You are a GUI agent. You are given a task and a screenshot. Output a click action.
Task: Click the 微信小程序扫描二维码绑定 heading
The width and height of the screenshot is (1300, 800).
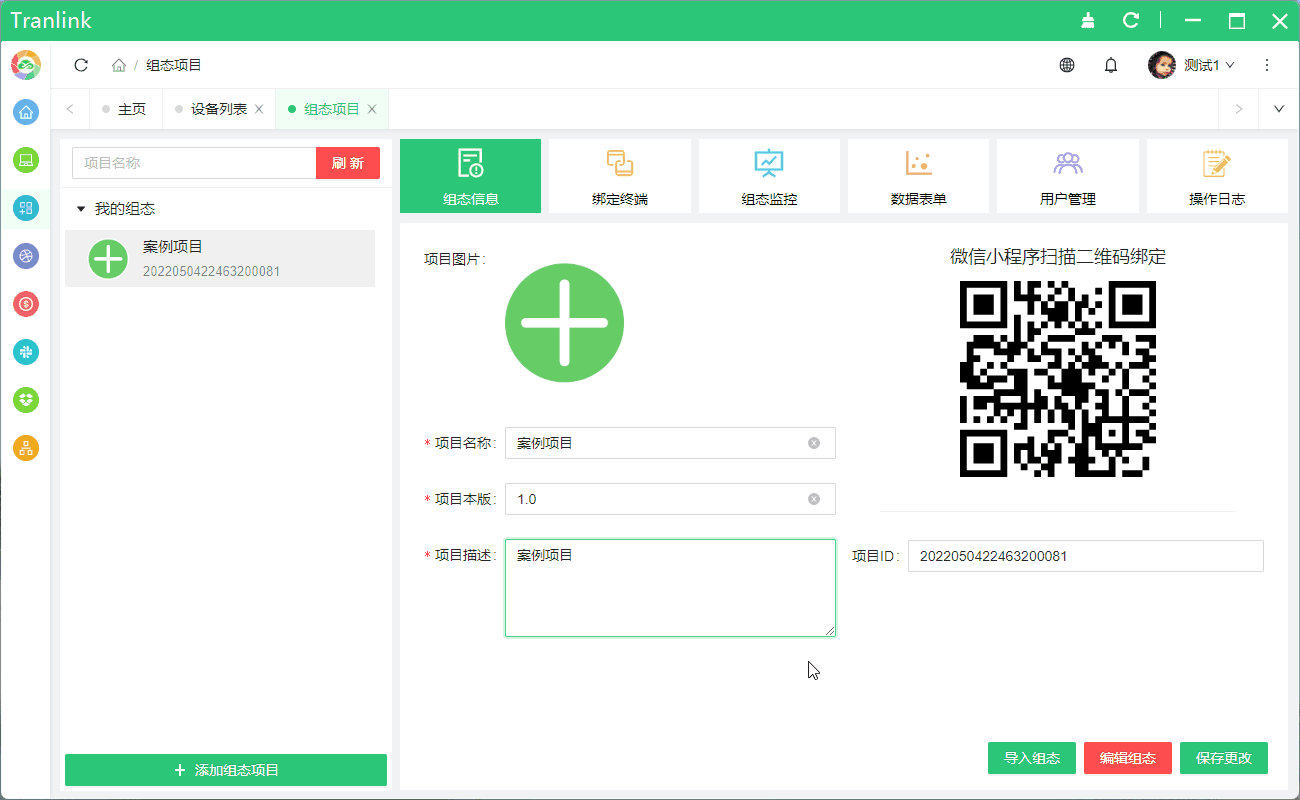click(1058, 257)
